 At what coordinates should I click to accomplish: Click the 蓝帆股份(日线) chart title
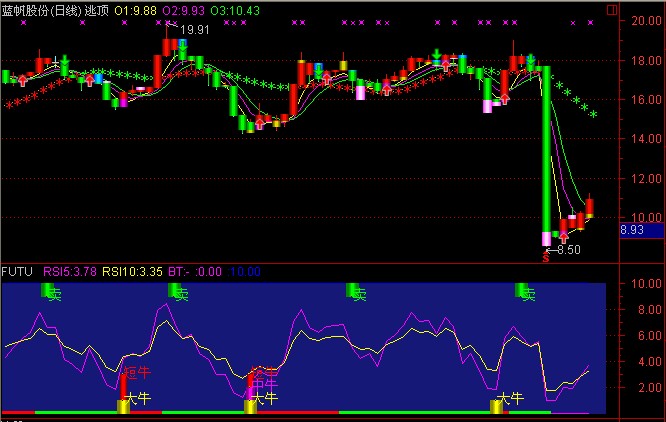coord(40,9)
